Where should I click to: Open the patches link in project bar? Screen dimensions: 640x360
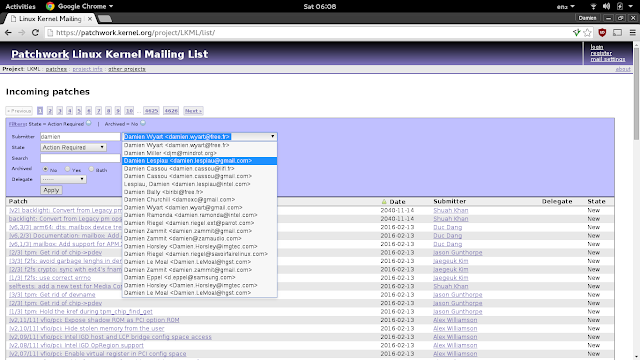coord(56,69)
